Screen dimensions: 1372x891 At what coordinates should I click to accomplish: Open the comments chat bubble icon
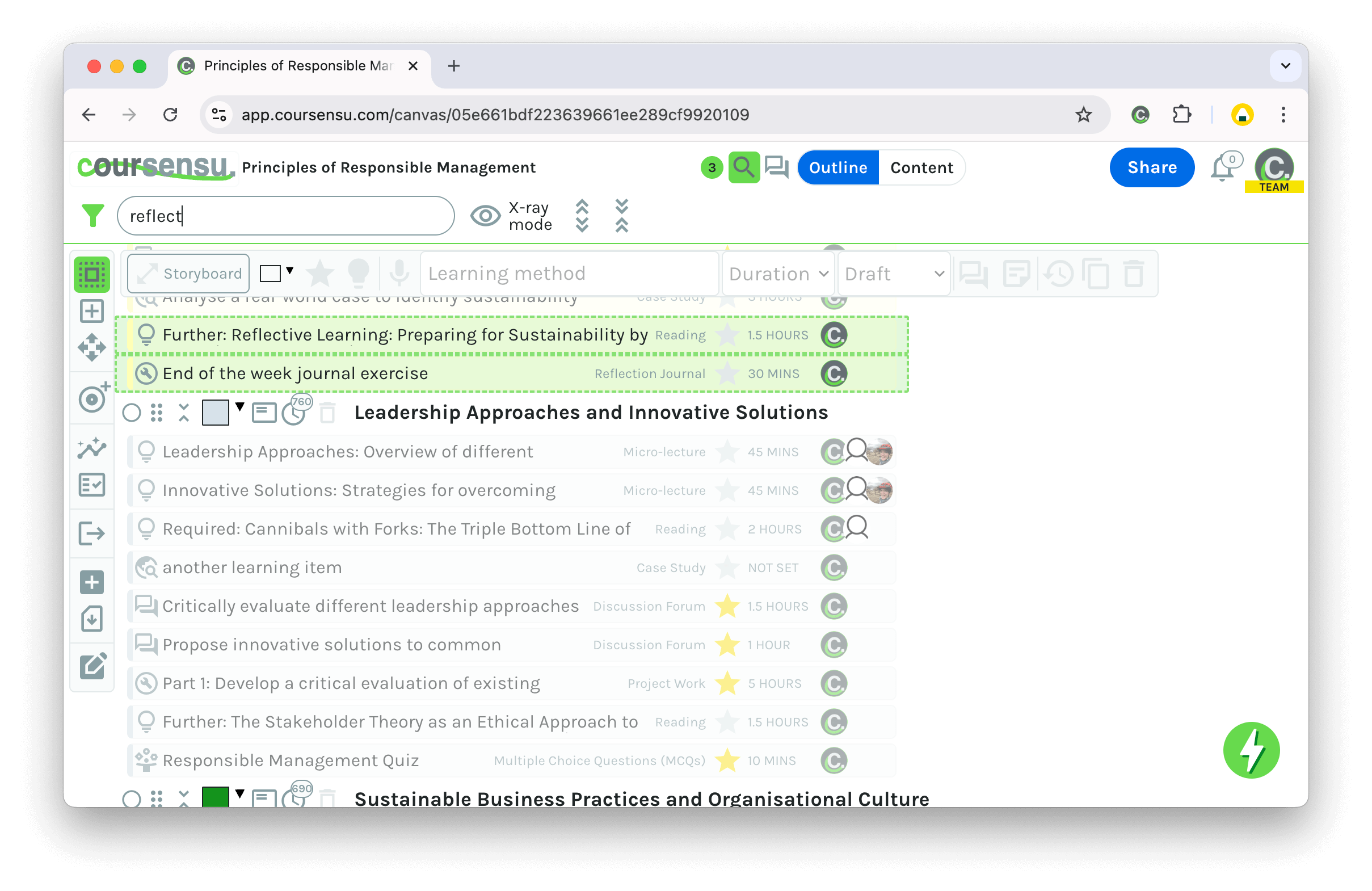point(777,167)
